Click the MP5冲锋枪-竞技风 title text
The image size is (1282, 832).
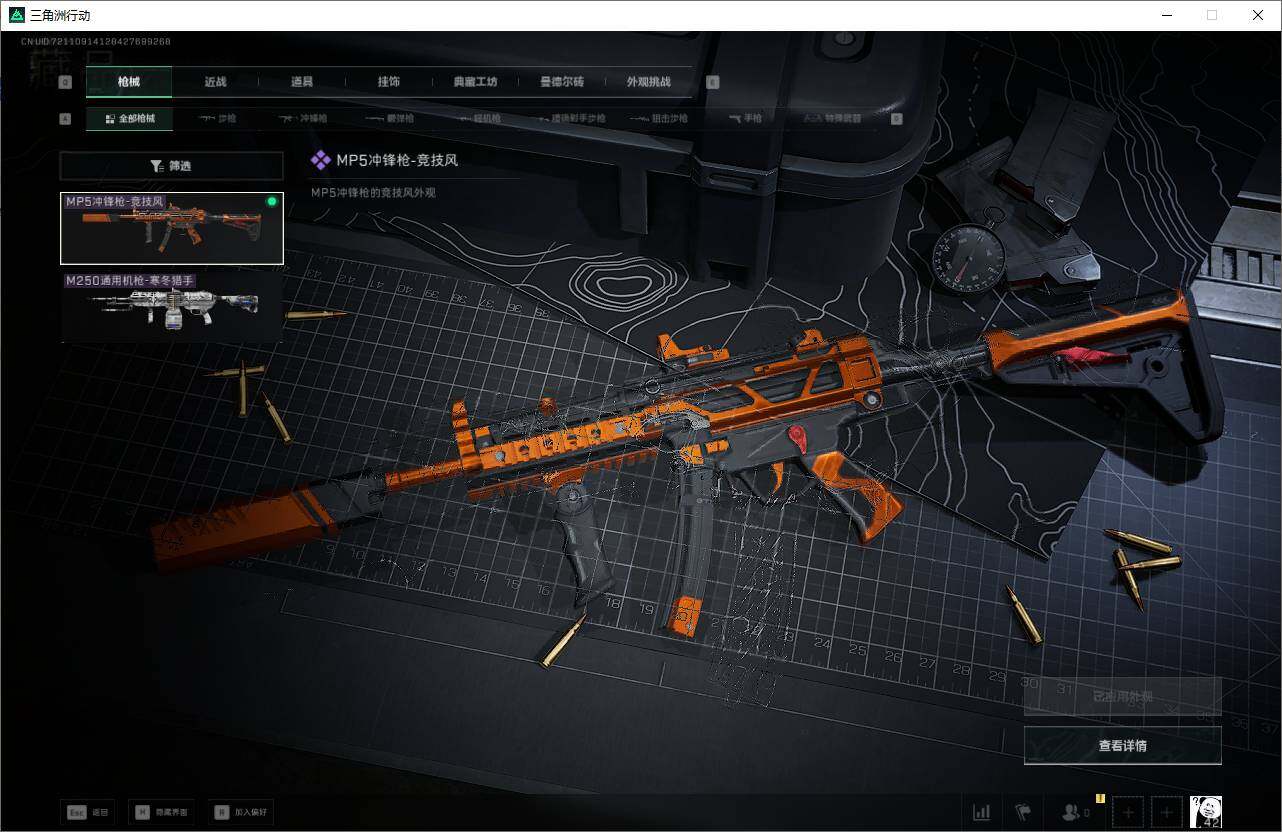pyautogui.click(x=397, y=160)
